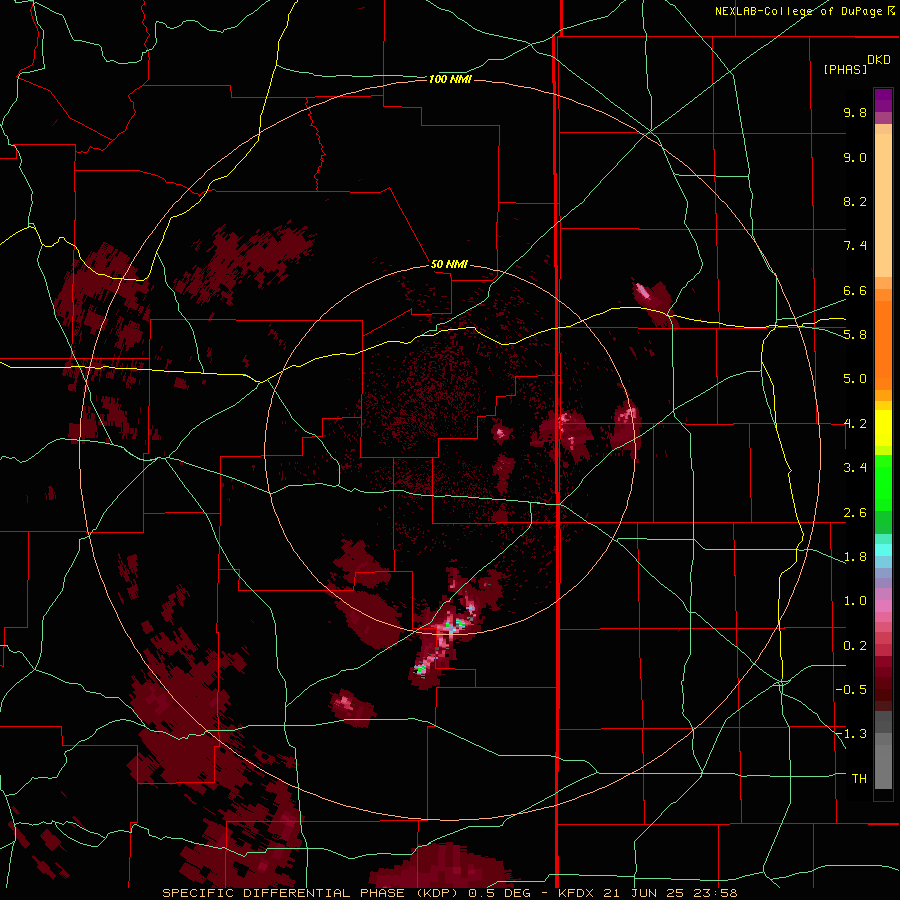Screen dimensions: 900x900
Task: Click the dark orange band of the color bar
Action: (883, 346)
